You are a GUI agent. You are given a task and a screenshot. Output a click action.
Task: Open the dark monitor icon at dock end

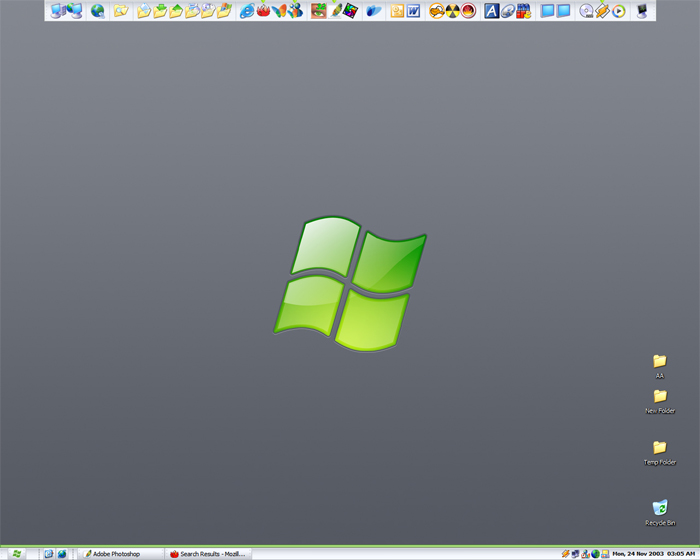click(642, 11)
